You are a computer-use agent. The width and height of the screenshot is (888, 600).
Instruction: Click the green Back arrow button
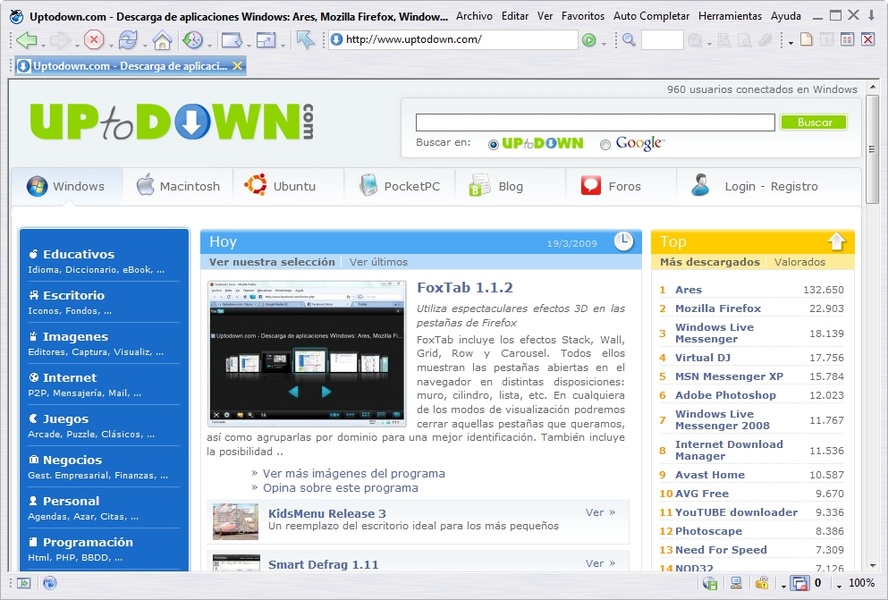(x=26, y=40)
